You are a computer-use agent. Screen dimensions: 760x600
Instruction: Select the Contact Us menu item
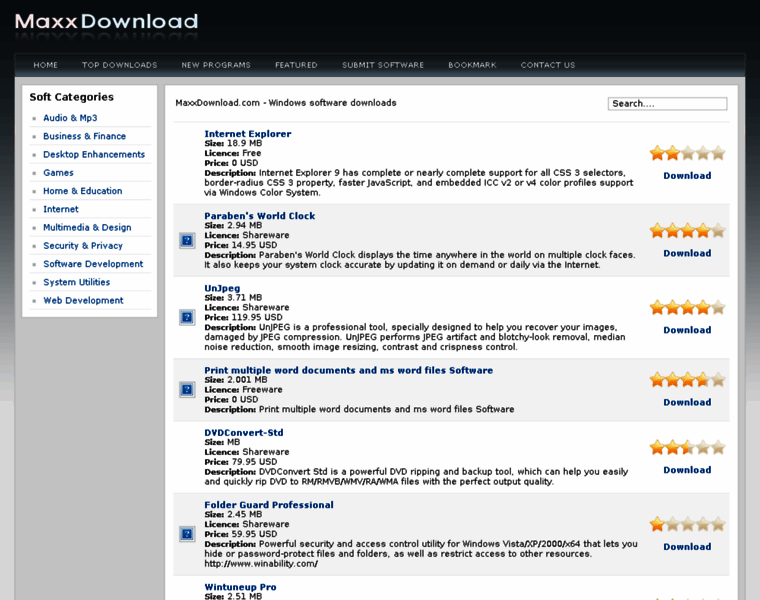coord(548,65)
